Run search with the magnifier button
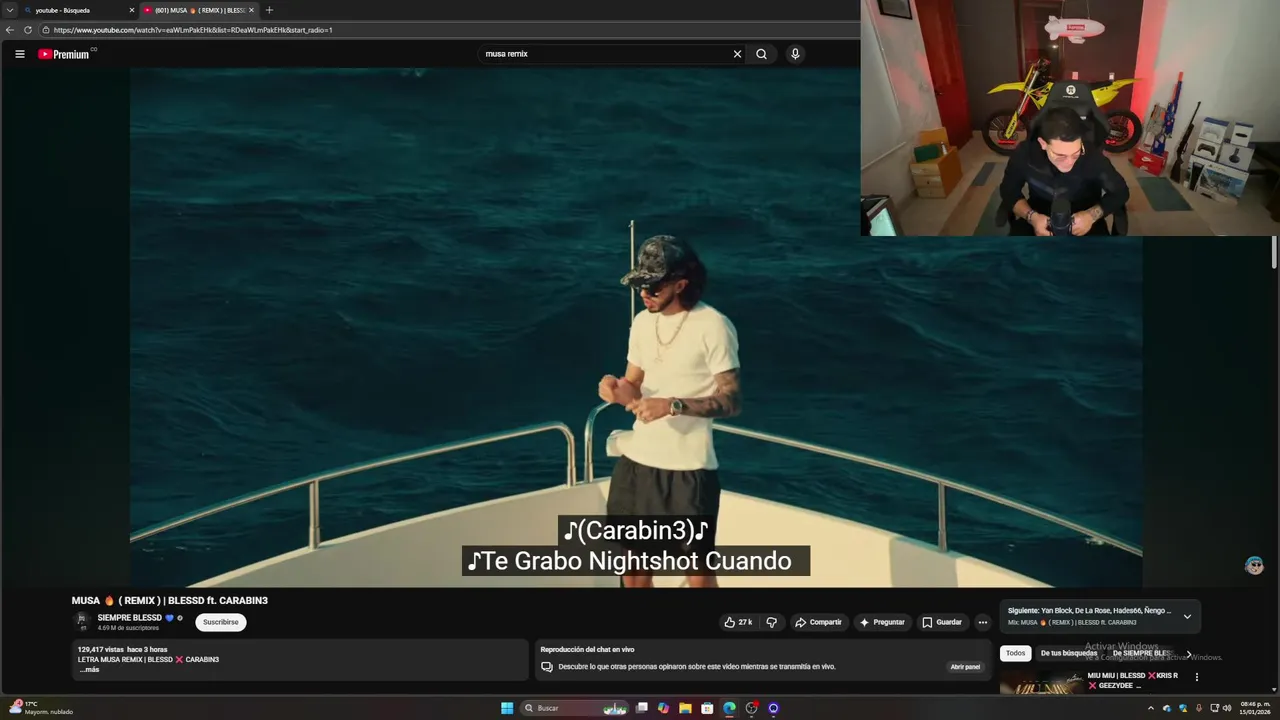The width and height of the screenshot is (1280, 720). pos(762,54)
